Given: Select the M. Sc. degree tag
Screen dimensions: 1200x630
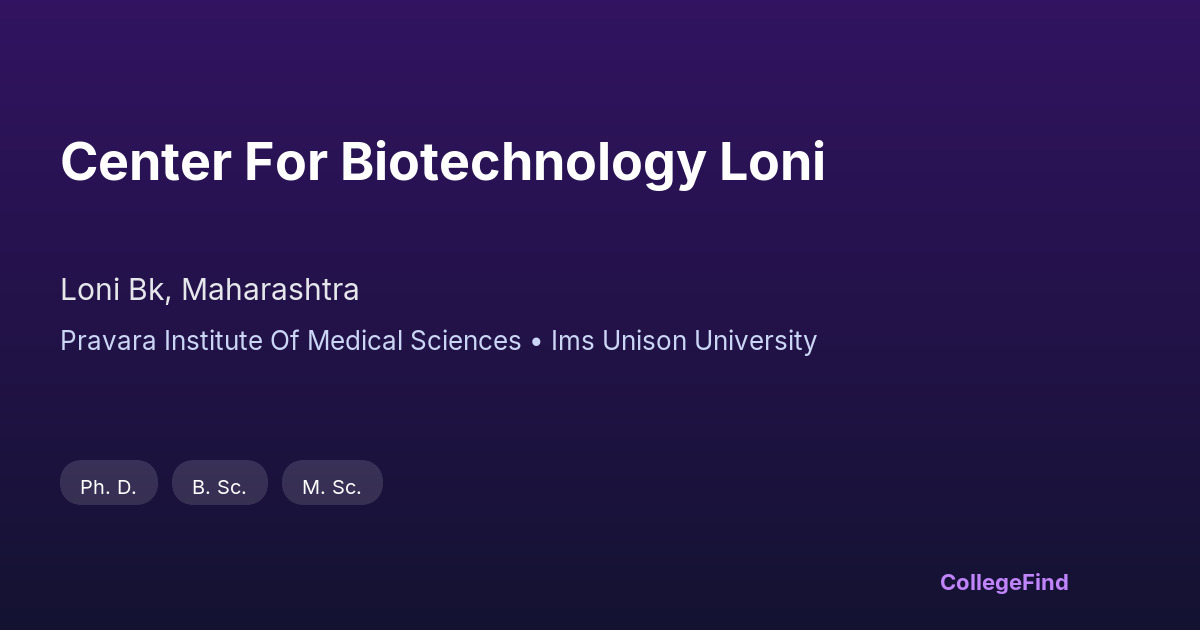Looking at the screenshot, I should pos(332,487).
